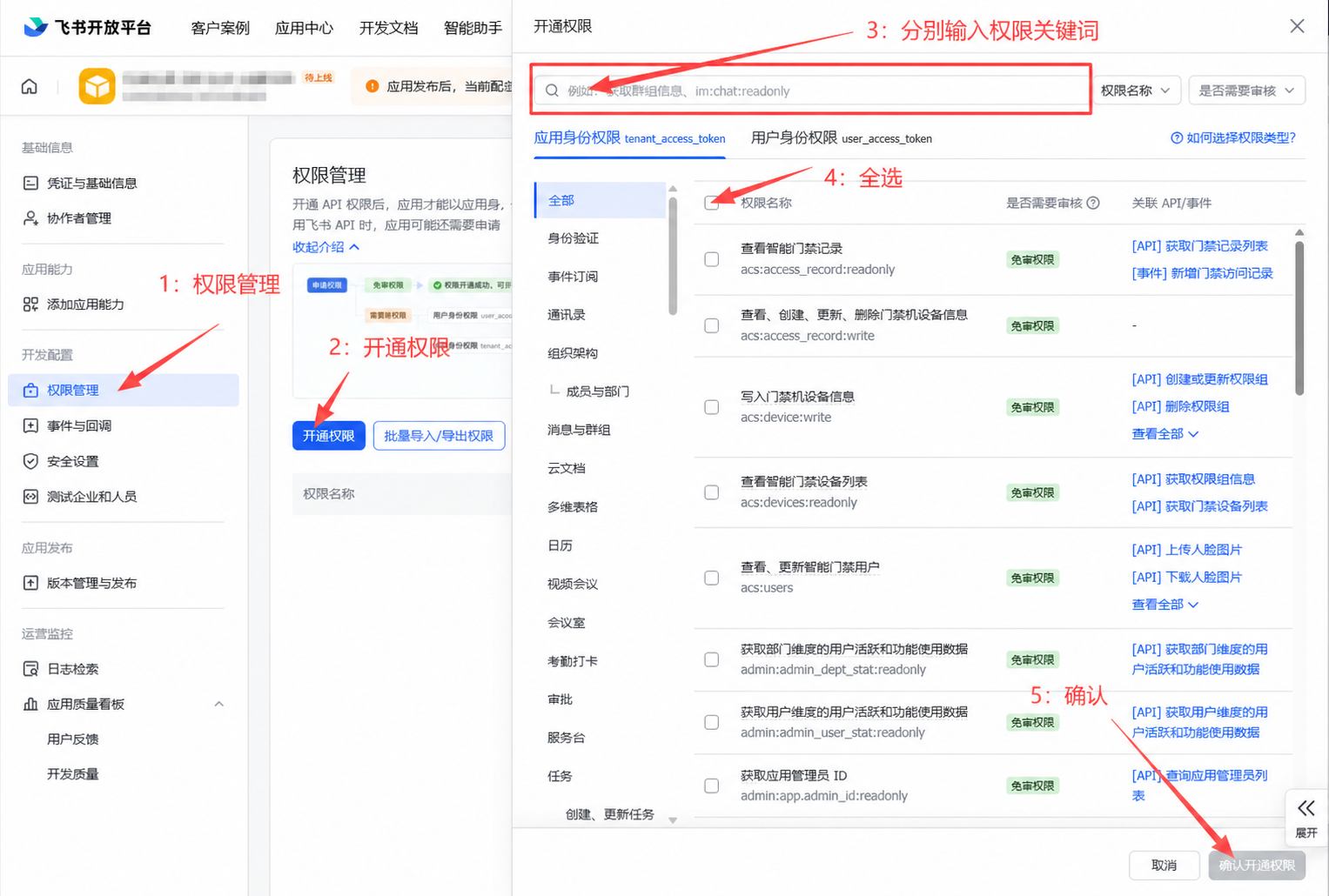Image resolution: width=1329 pixels, height=896 pixels.
Task: Select 身份验证 permission category
Action: click(x=573, y=238)
